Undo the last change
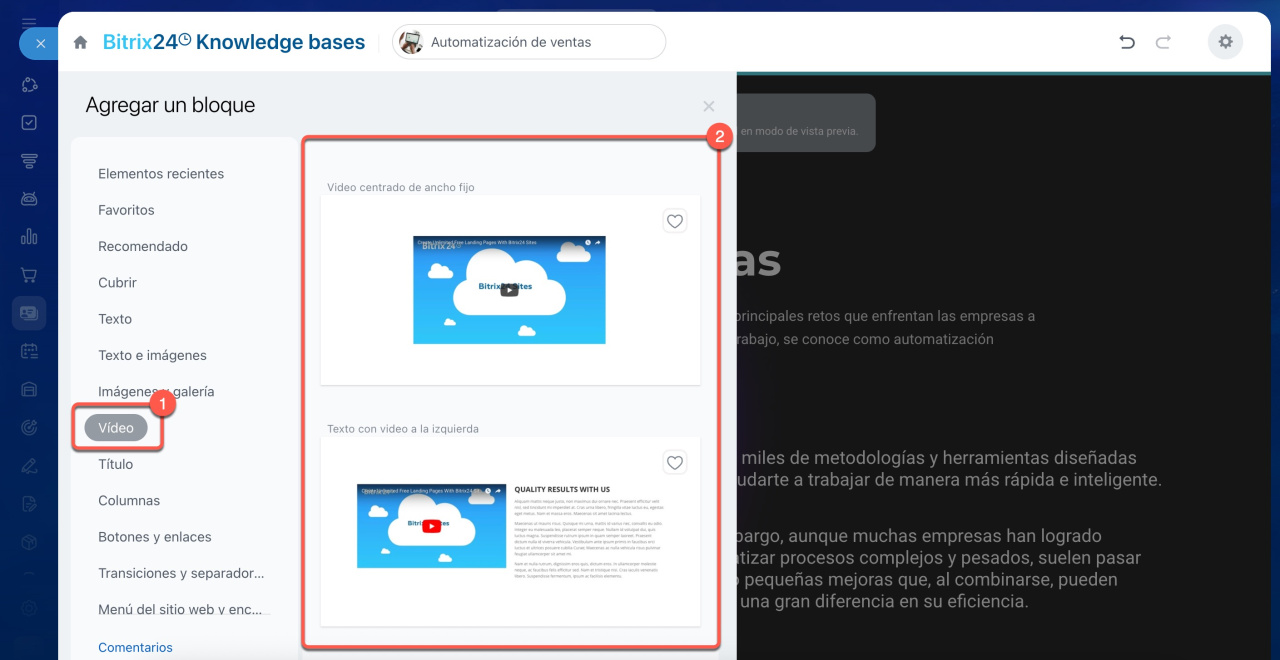This screenshot has height=660, width=1280. pos(1127,42)
